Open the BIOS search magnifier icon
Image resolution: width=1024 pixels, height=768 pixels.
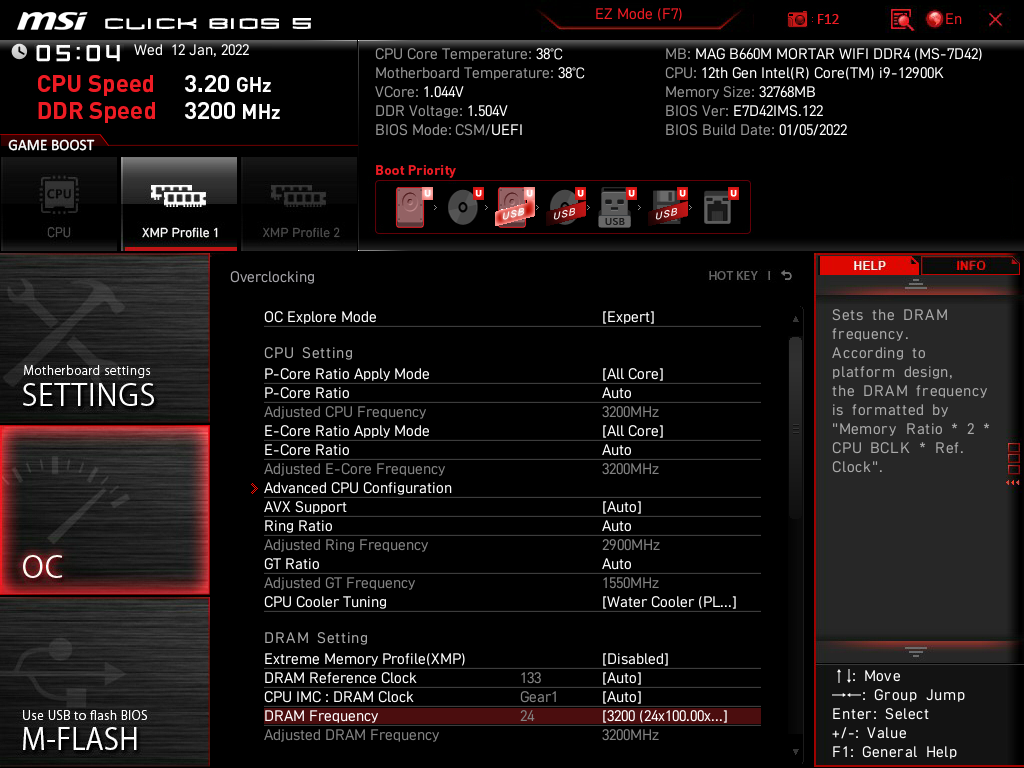901,19
